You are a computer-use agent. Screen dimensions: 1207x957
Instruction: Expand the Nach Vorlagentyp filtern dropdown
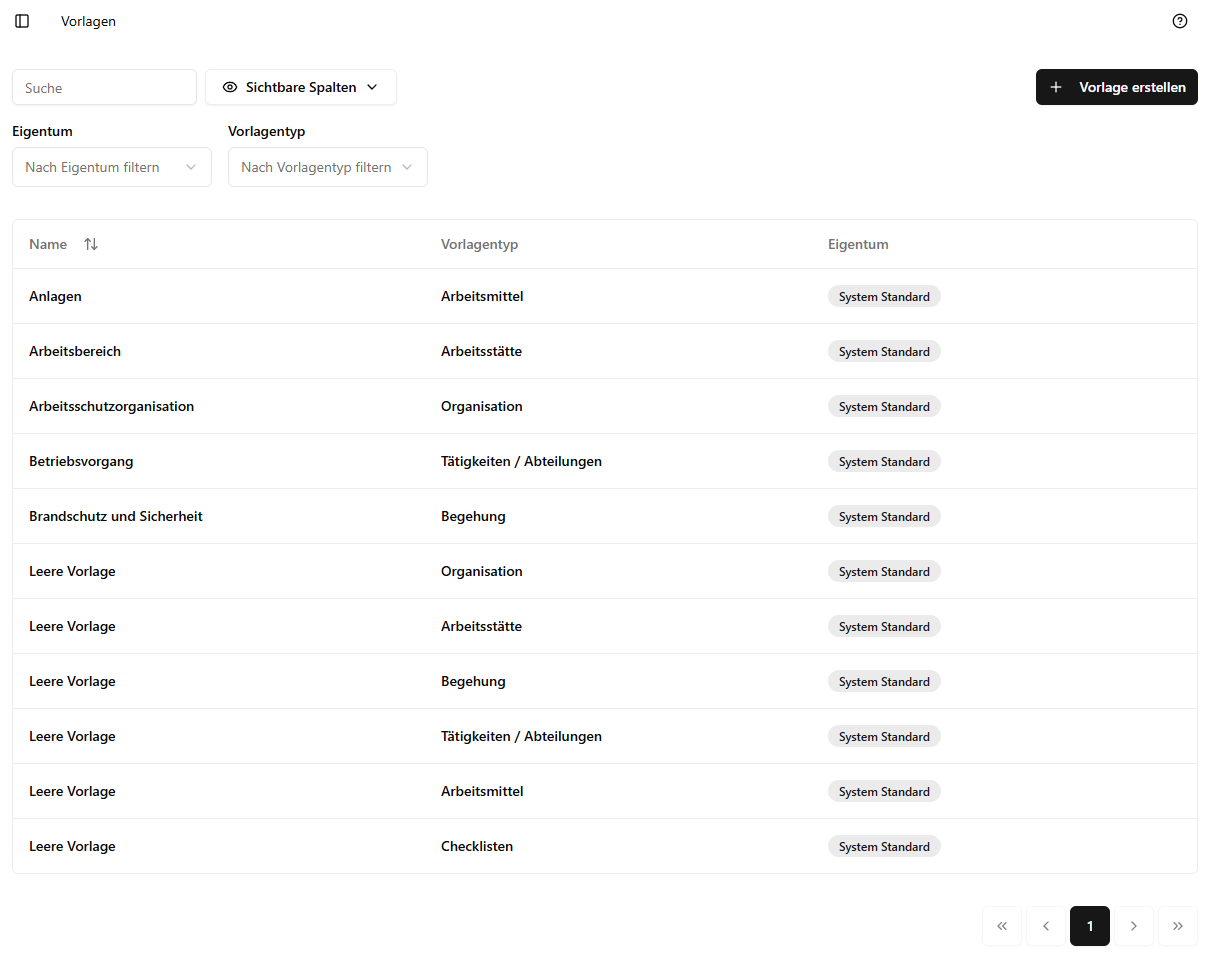click(x=328, y=167)
